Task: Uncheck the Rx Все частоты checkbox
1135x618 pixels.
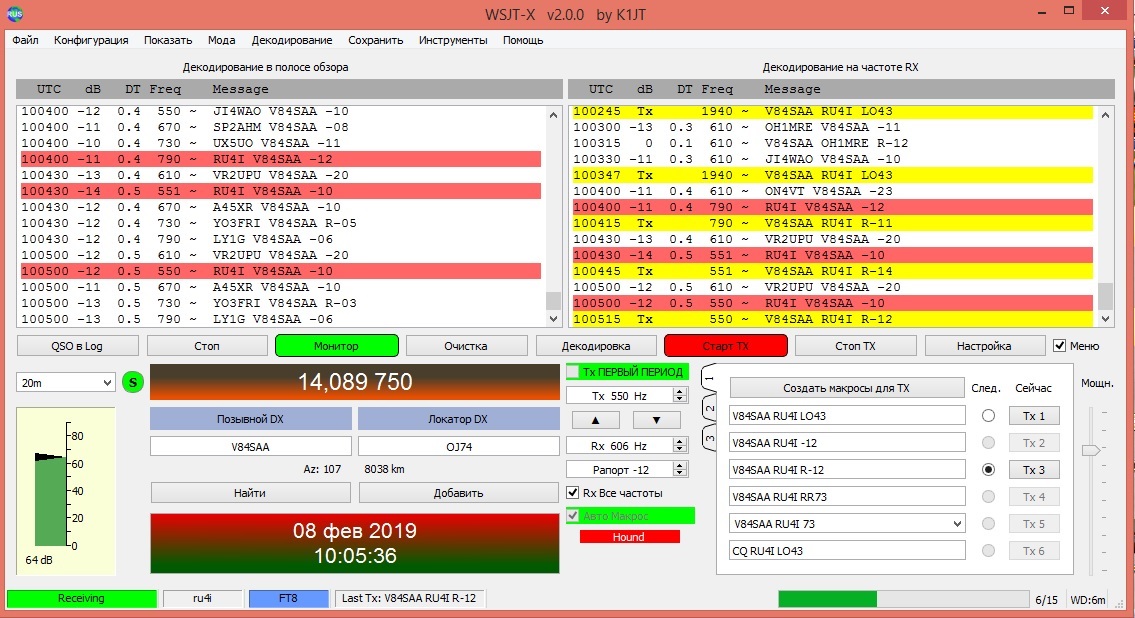Action: pyautogui.click(x=573, y=493)
